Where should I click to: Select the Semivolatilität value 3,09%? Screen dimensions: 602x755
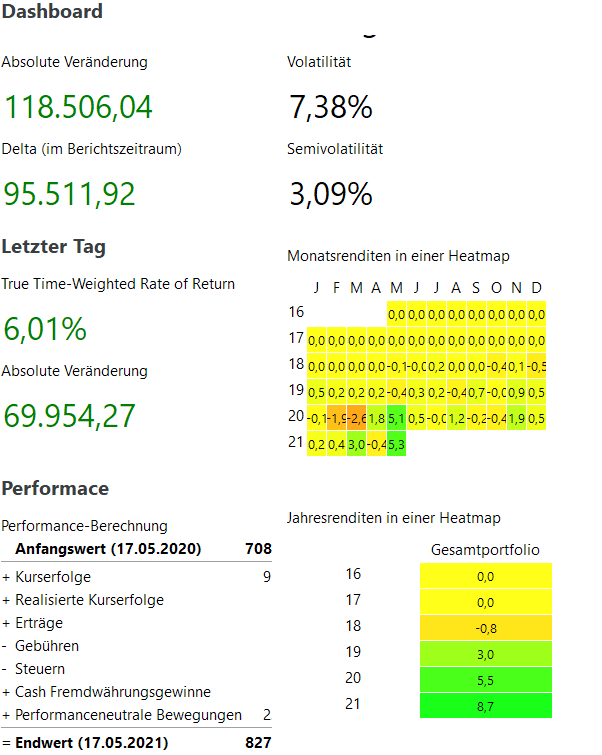(330, 194)
